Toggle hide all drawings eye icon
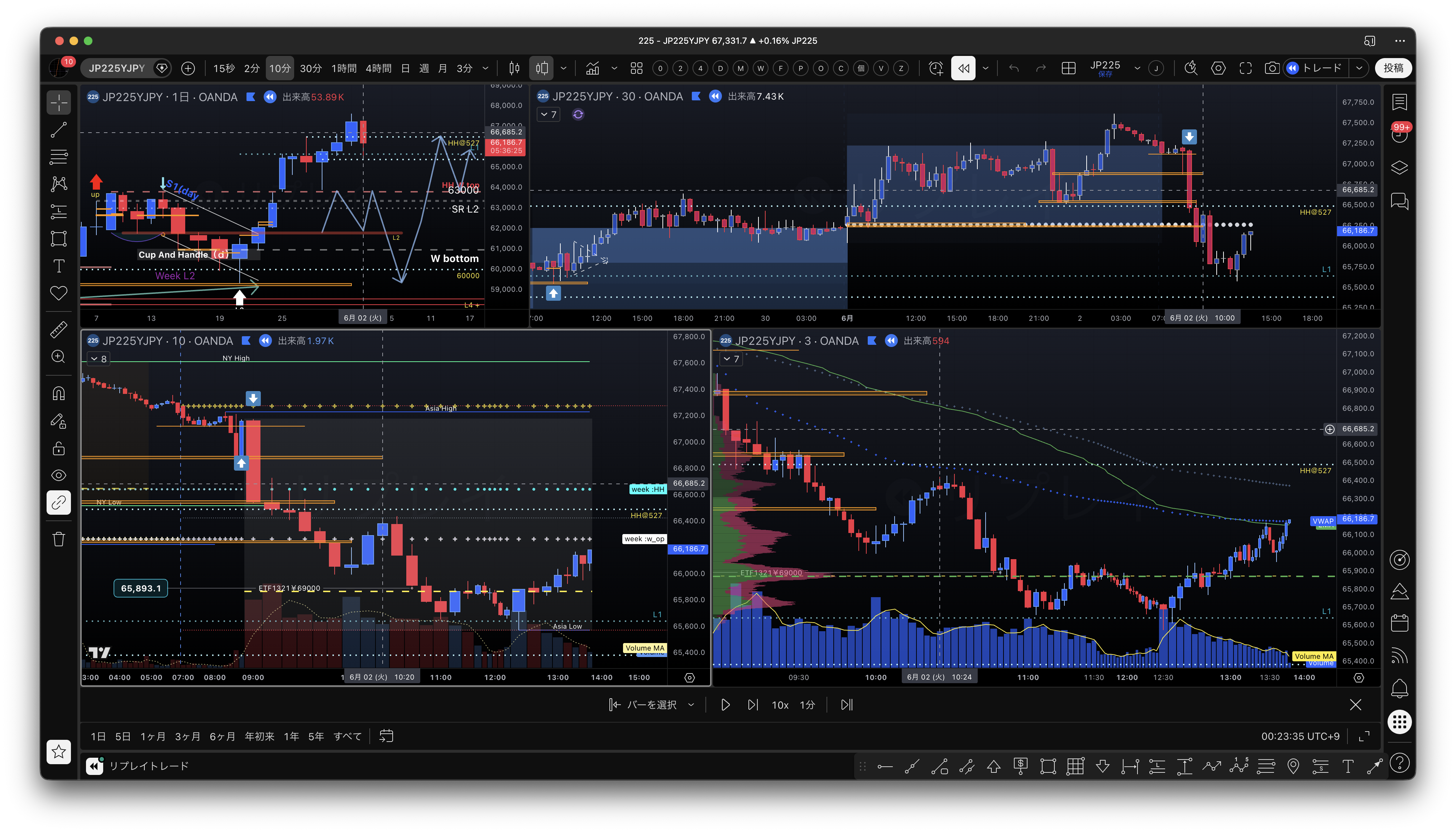Image resolution: width=1456 pixels, height=833 pixels. click(59, 475)
